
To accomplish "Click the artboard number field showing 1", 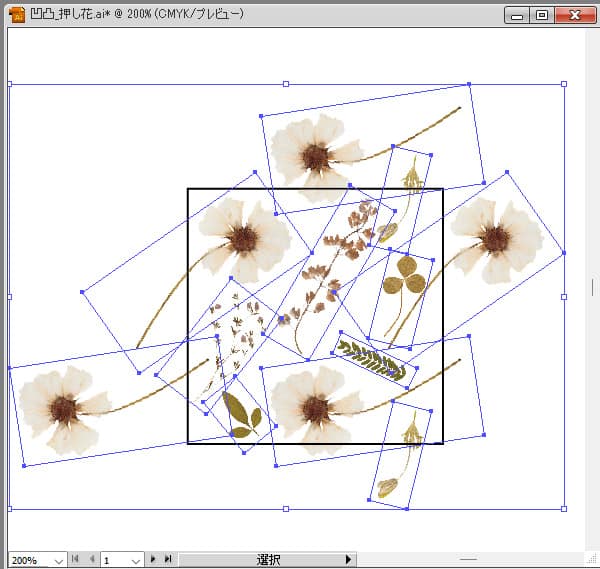I will (114, 561).
